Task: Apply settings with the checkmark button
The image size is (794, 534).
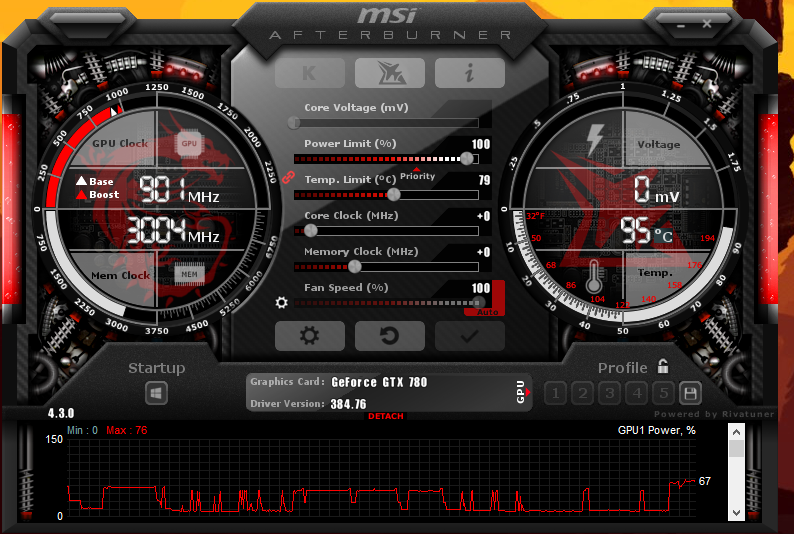Action: point(470,336)
